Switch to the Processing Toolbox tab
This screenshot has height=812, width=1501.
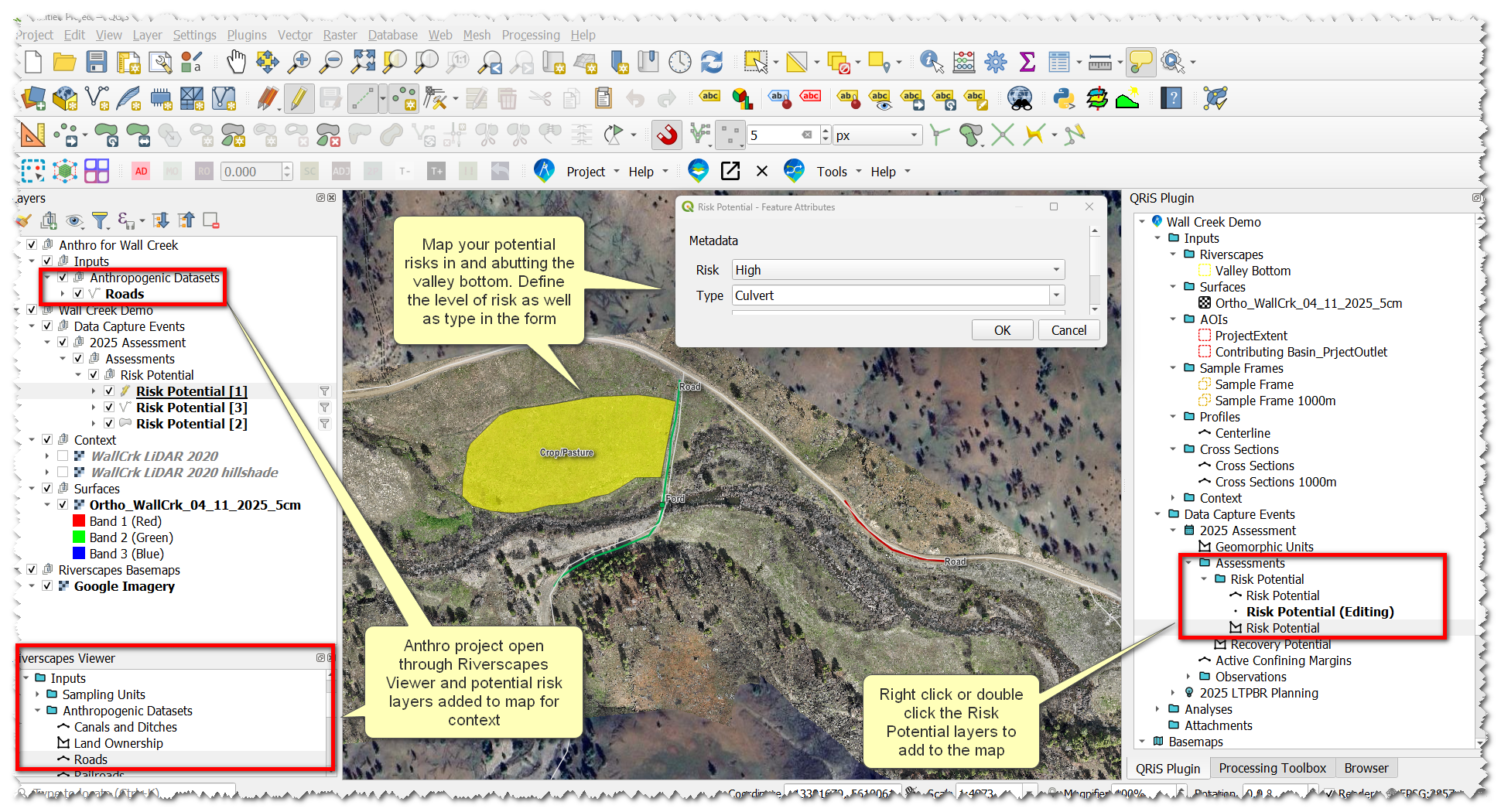tap(1272, 768)
